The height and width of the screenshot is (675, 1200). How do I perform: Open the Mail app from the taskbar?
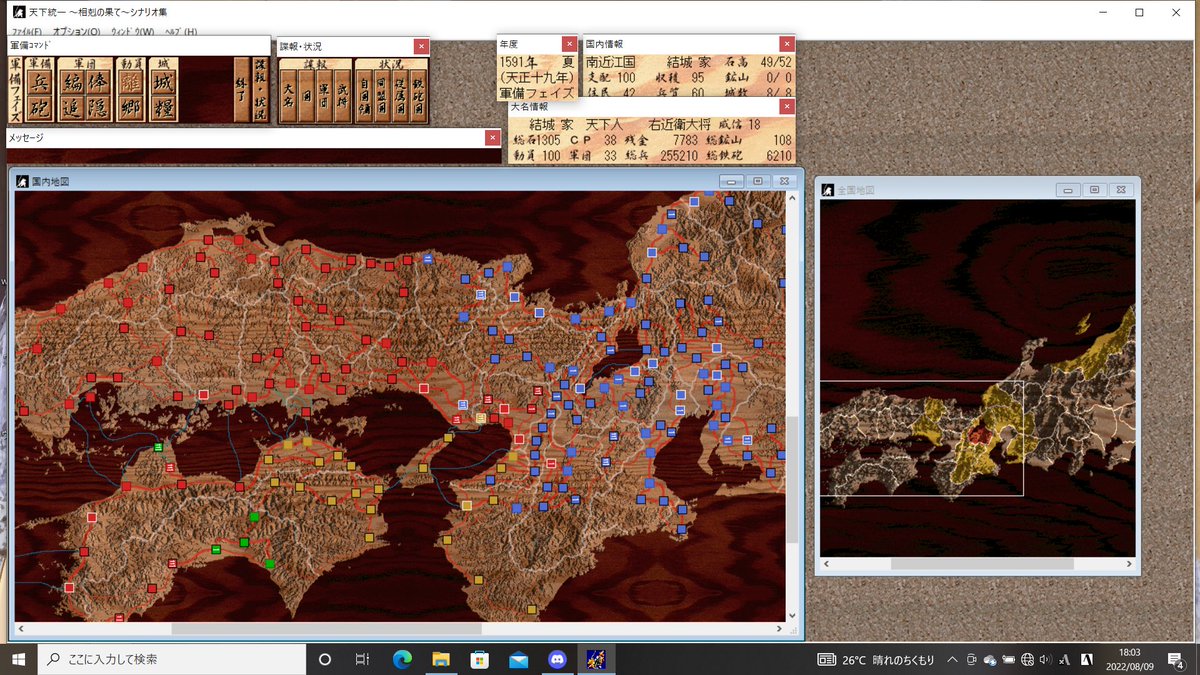[x=519, y=659]
